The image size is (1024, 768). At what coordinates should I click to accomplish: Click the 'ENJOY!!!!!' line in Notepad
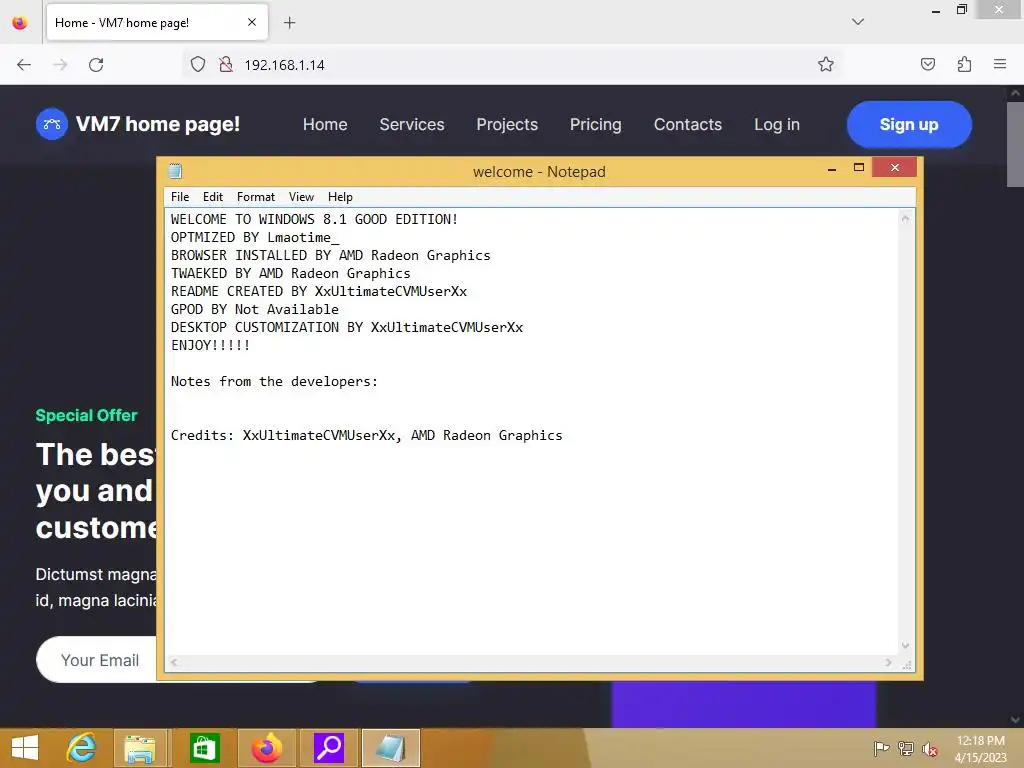coord(210,345)
